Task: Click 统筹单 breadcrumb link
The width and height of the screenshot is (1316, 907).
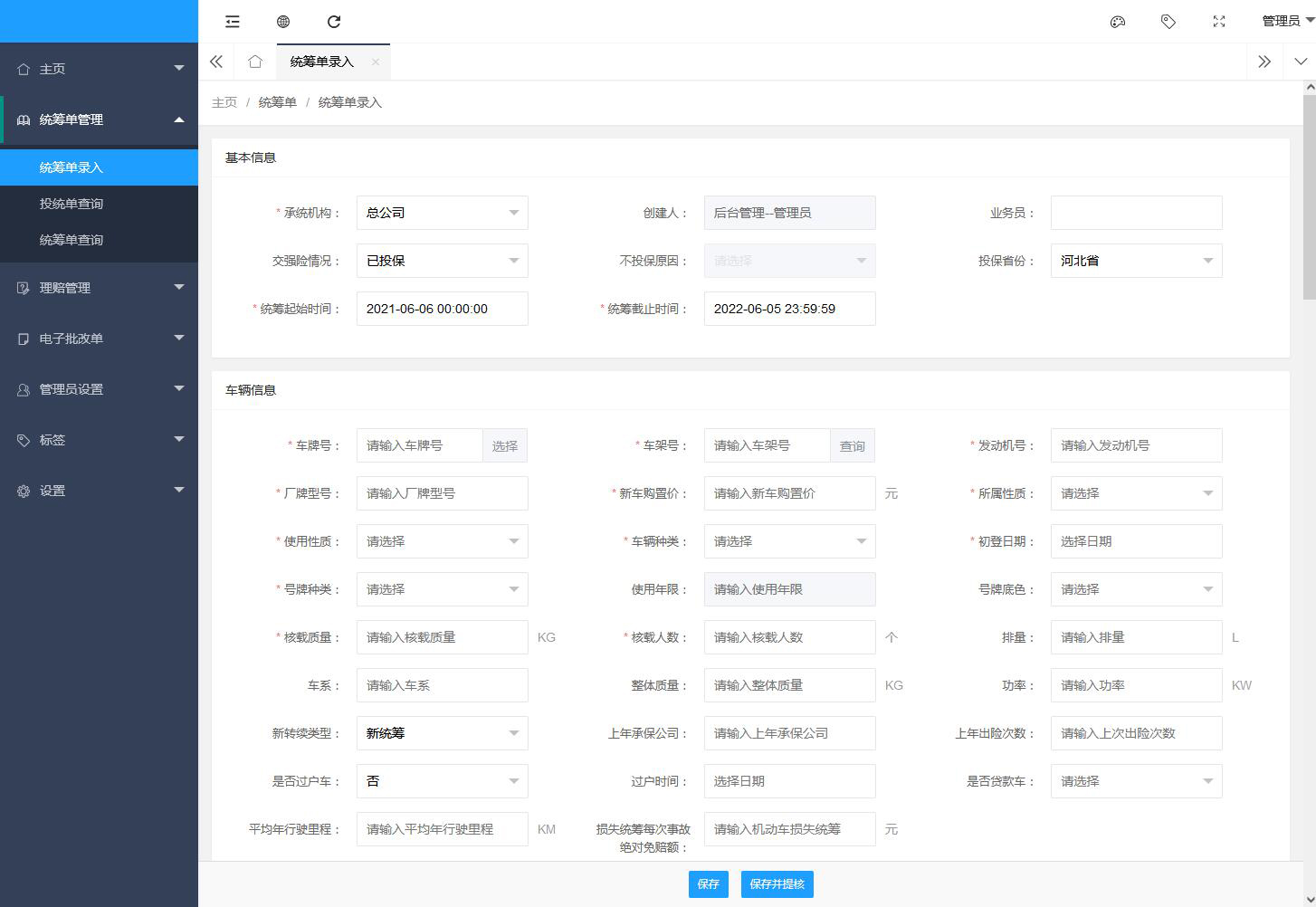Action: [x=278, y=102]
